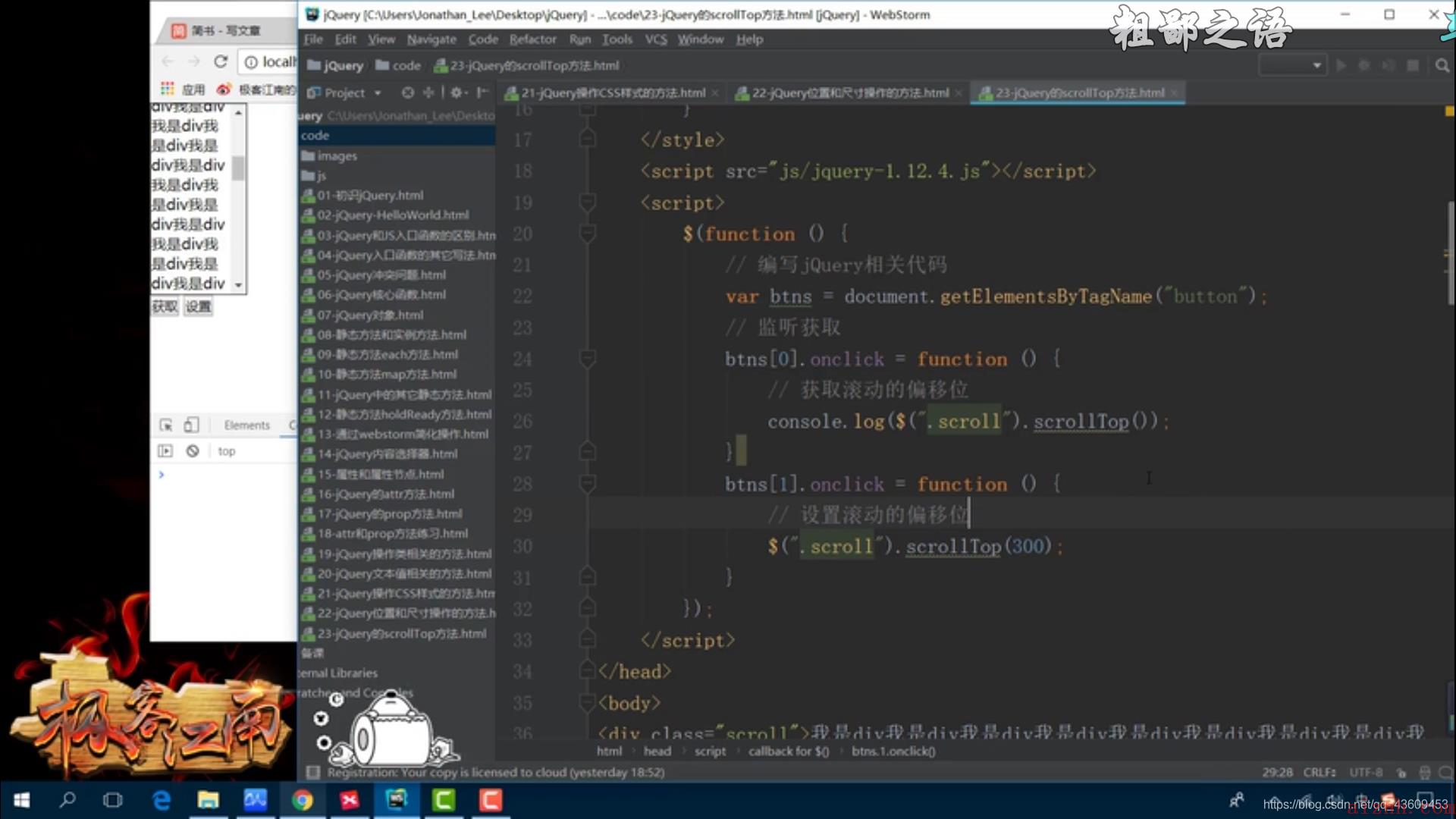The width and height of the screenshot is (1456, 819).
Task: Fold the onclick function at line 24
Action: pos(587,359)
